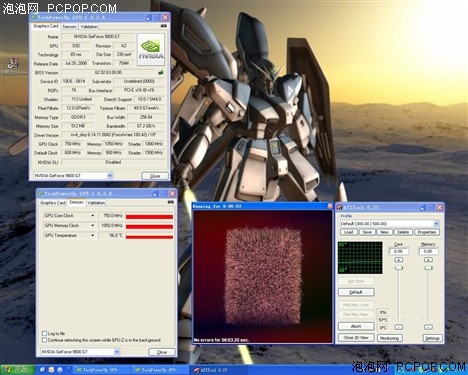Open the desktop shortcut icon on the left
This screenshot has height=375, width=468.
pos(13,66)
